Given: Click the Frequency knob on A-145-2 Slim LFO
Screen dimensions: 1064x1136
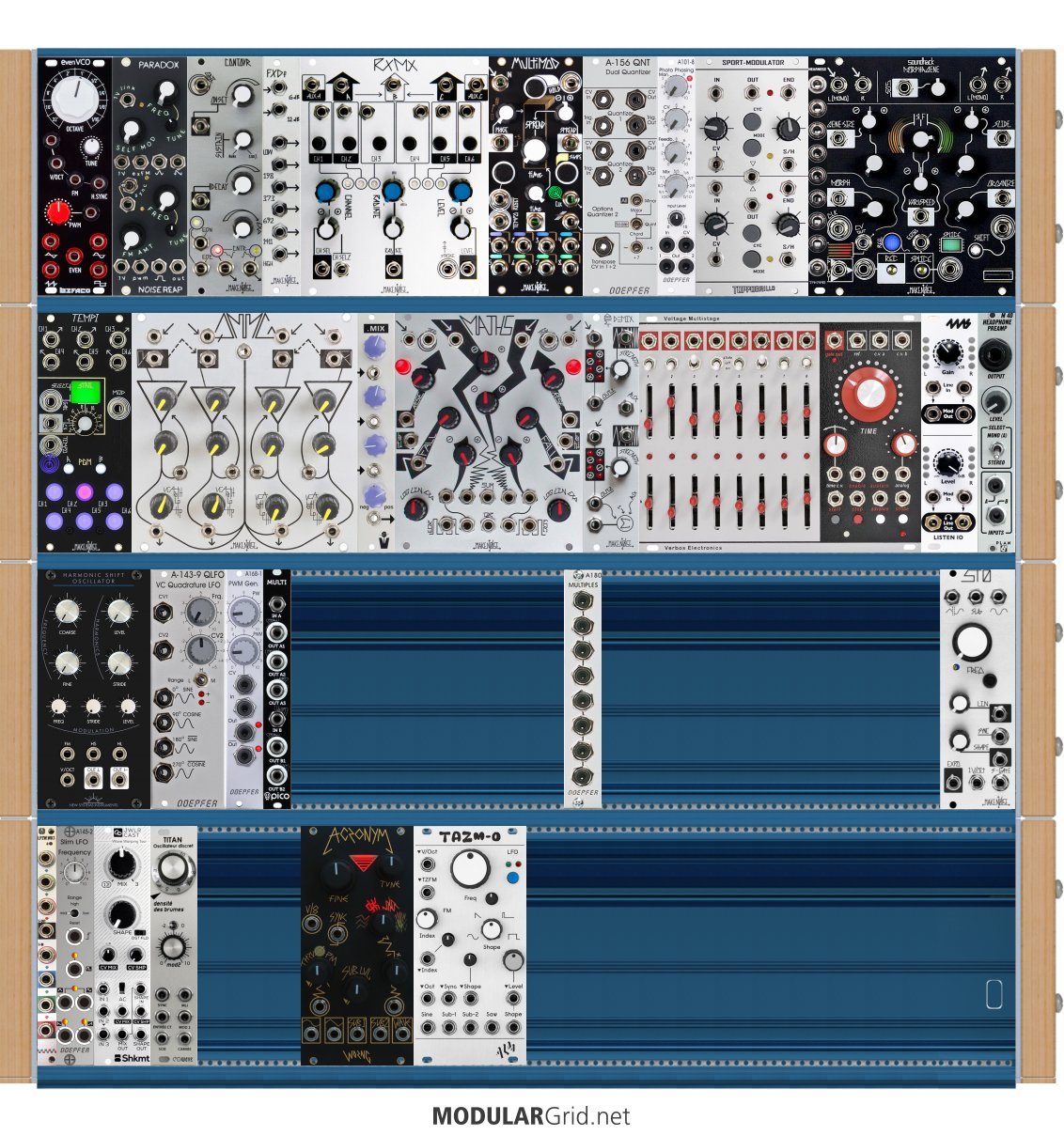Looking at the screenshot, I should click(74, 872).
